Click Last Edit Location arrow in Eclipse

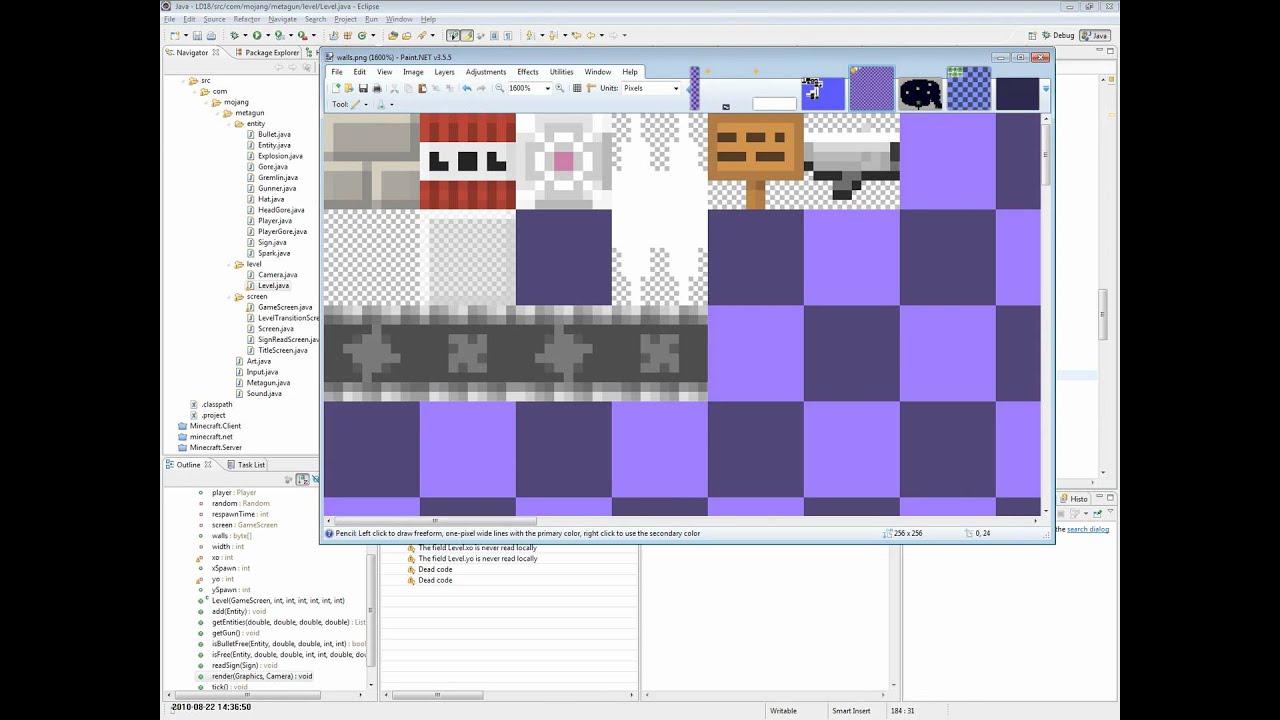(575, 35)
